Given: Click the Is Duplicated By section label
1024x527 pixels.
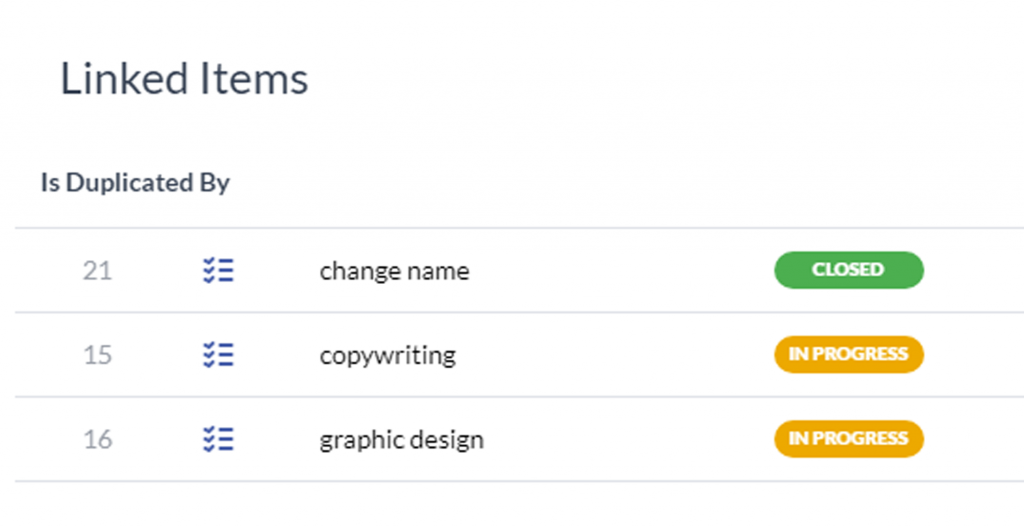Looking at the screenshot, I should pyautogui.click(x=135, y=183).
